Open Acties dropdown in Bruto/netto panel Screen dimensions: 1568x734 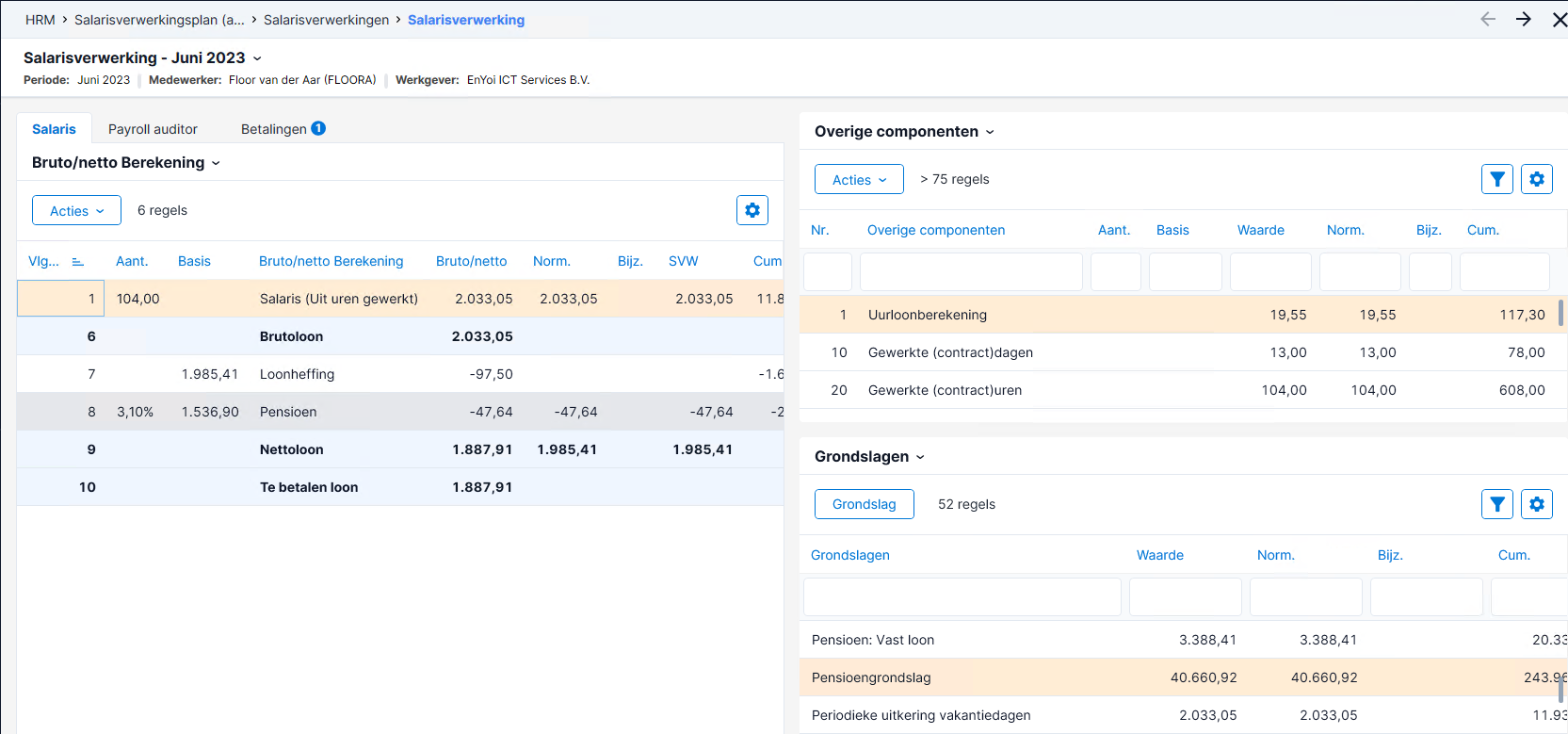coord(76,210)
